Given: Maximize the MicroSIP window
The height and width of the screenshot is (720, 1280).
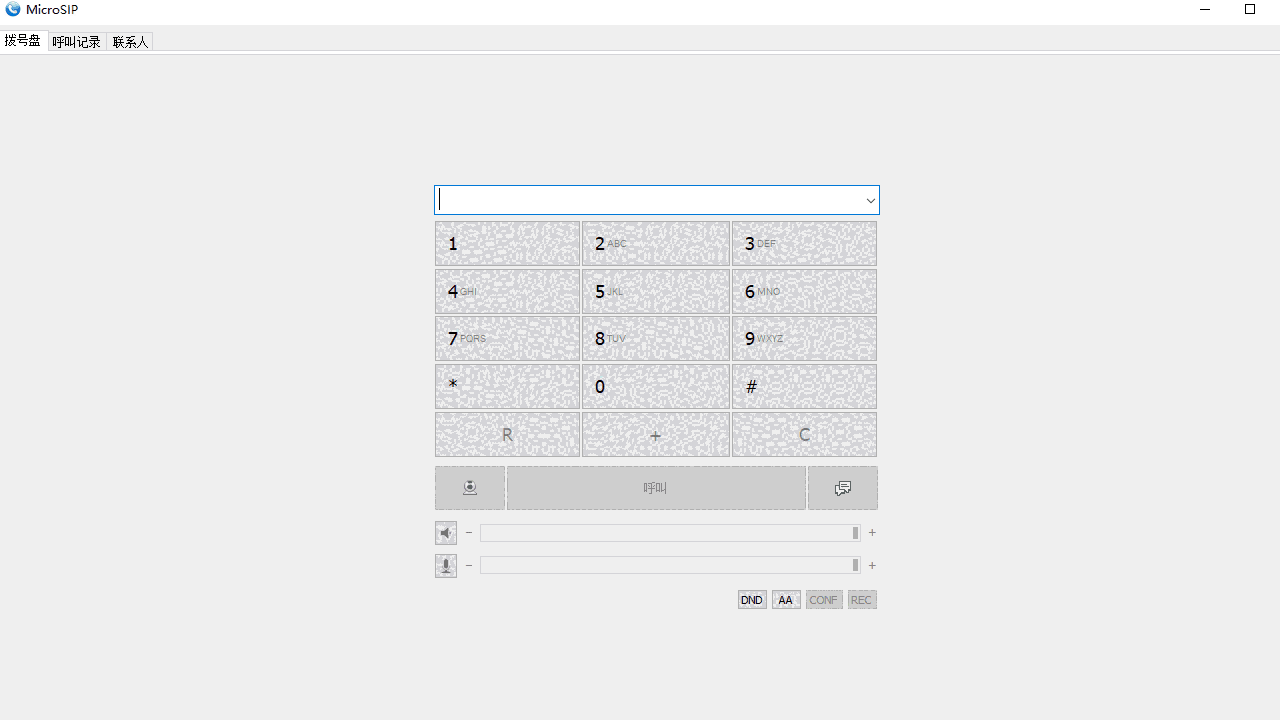Looking at the screenshot, I should pos(1250,10).
